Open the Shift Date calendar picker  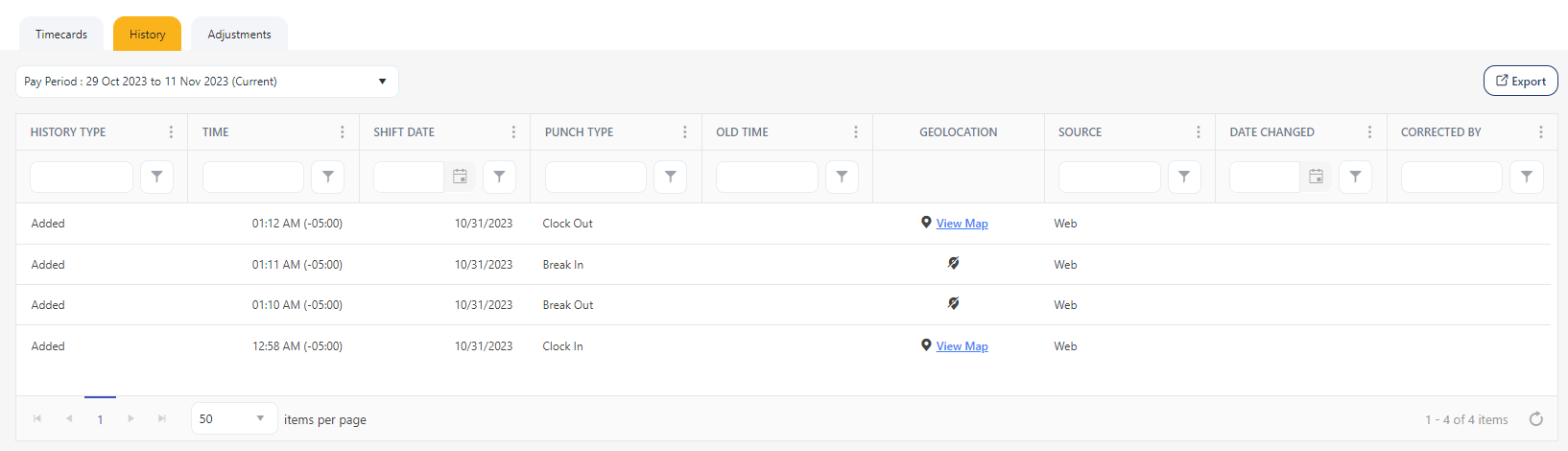coord(460,177)
